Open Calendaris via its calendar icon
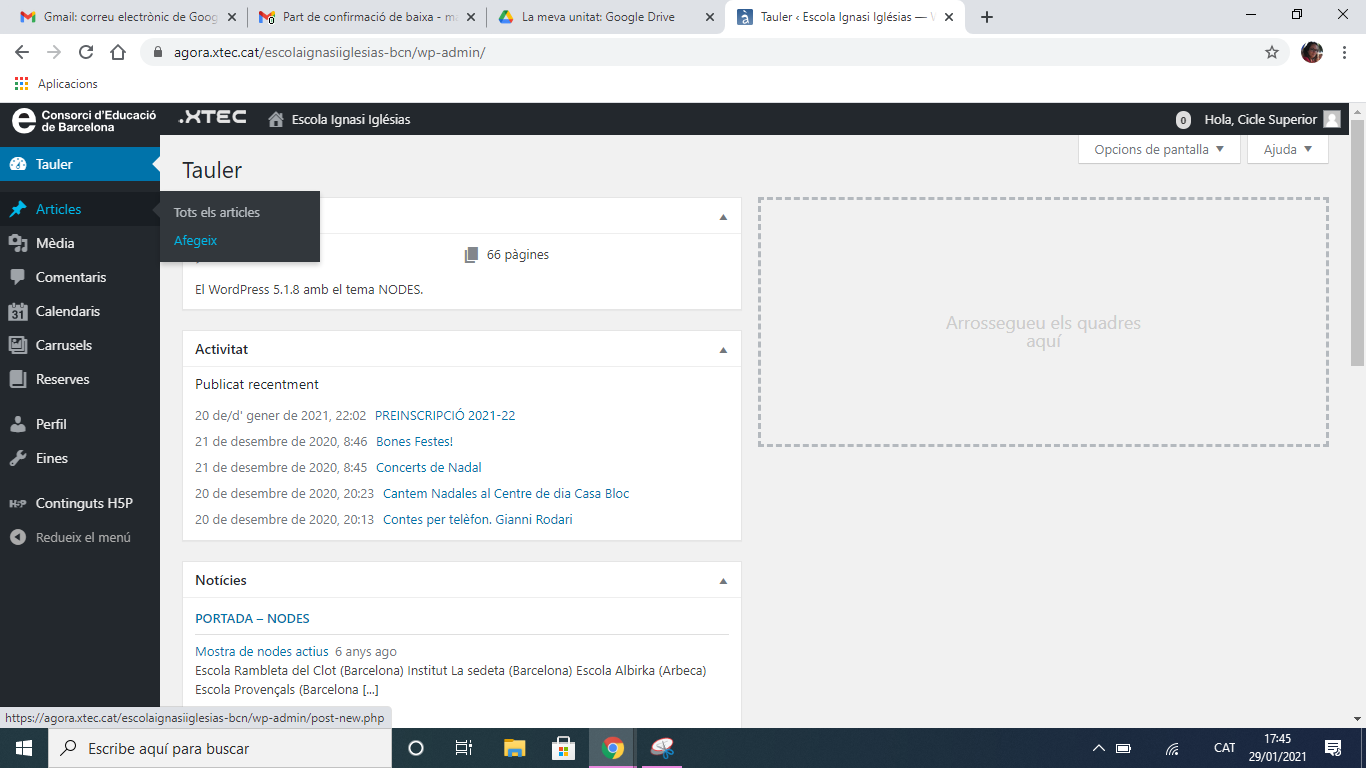 pyautogui.click(x=17, y=311)
